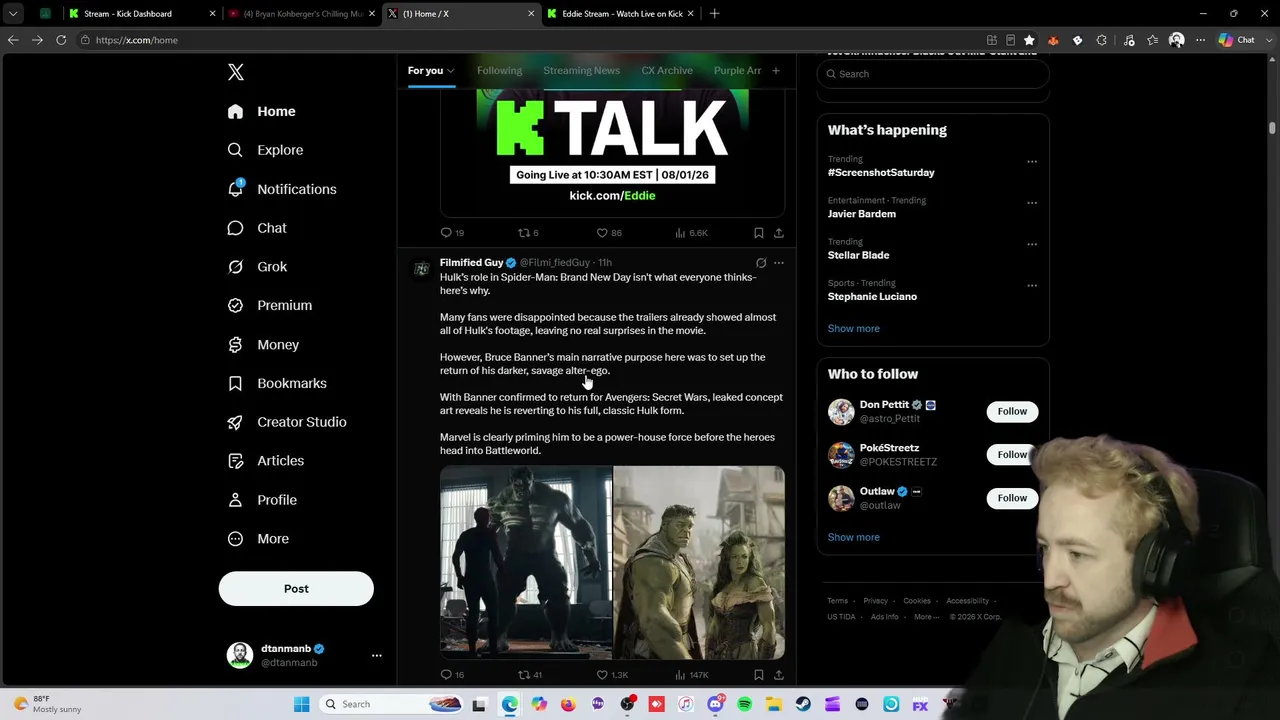Open the browser tab search dropdown
This screenshot has width=1280, height=720.
(x=13, y=14)
